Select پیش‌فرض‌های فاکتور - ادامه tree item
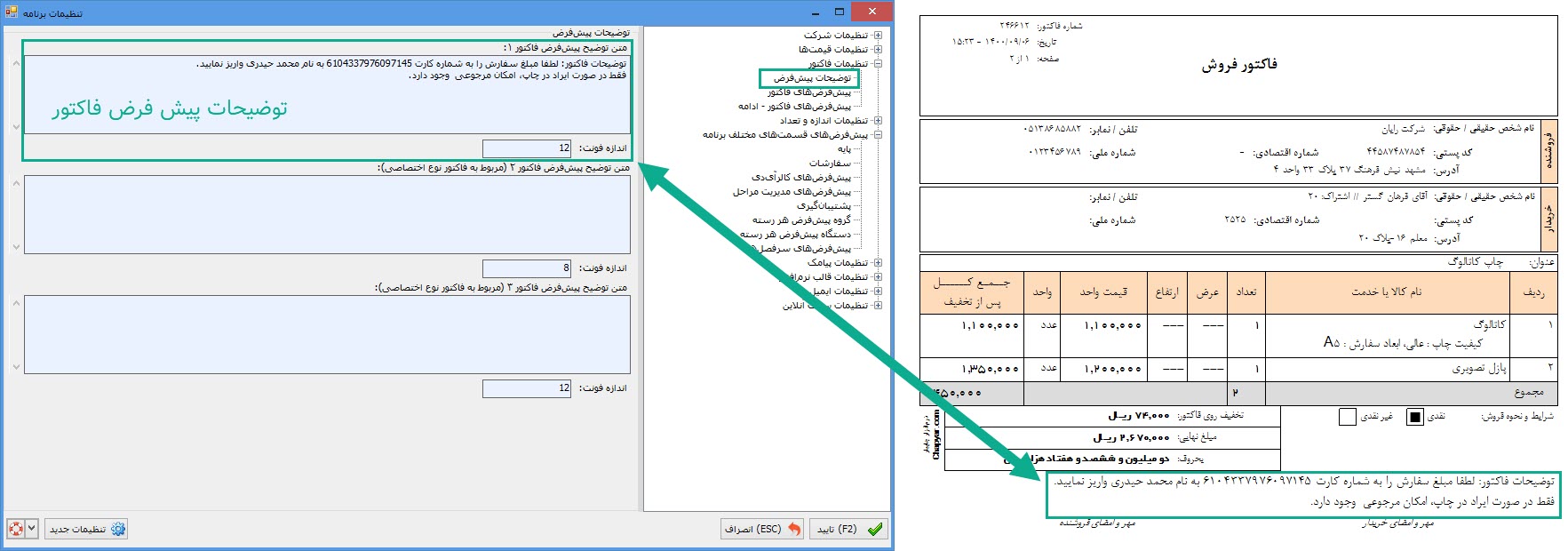Viewport: 1568px width, 551px height. [x=794, y=107]
